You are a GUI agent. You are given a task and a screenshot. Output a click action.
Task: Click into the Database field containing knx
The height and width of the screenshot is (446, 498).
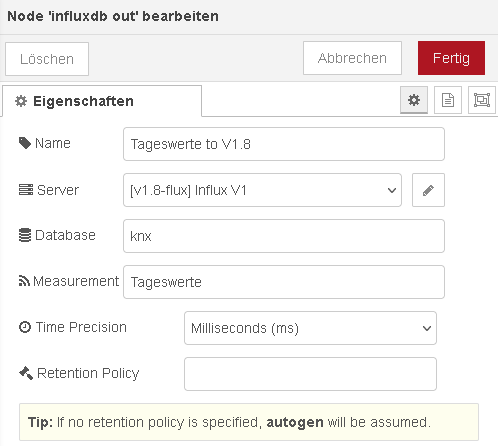(284, 236)
